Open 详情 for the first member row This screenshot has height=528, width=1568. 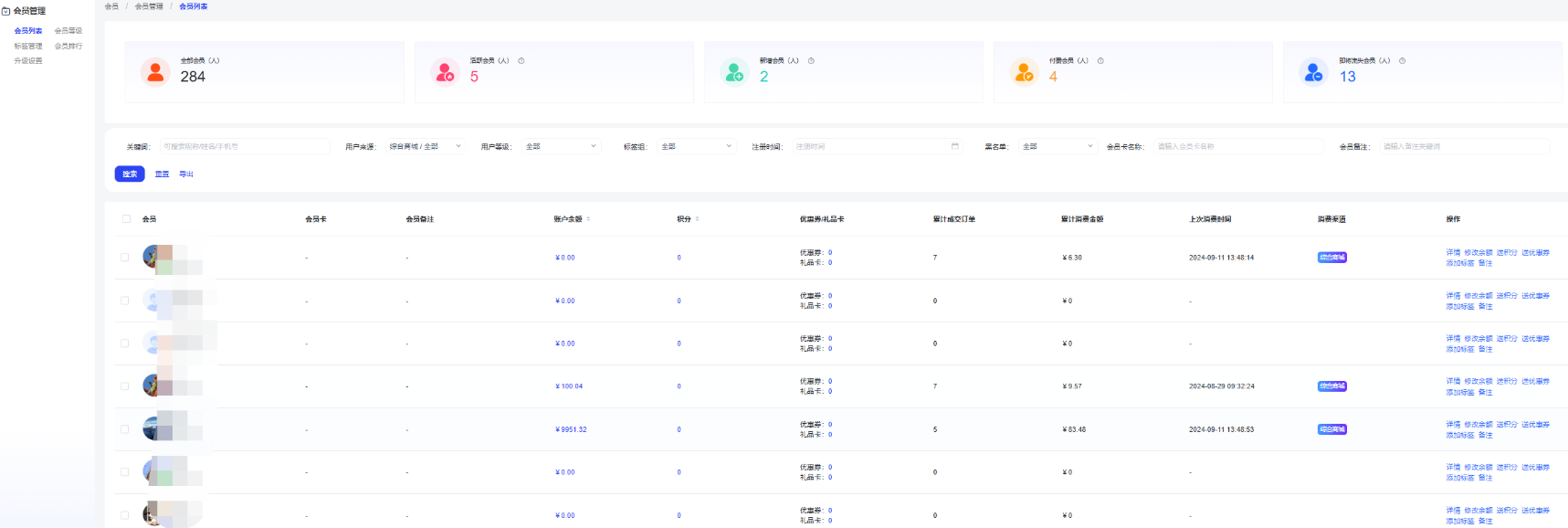pyautogui.click(x=1453, y=253)
